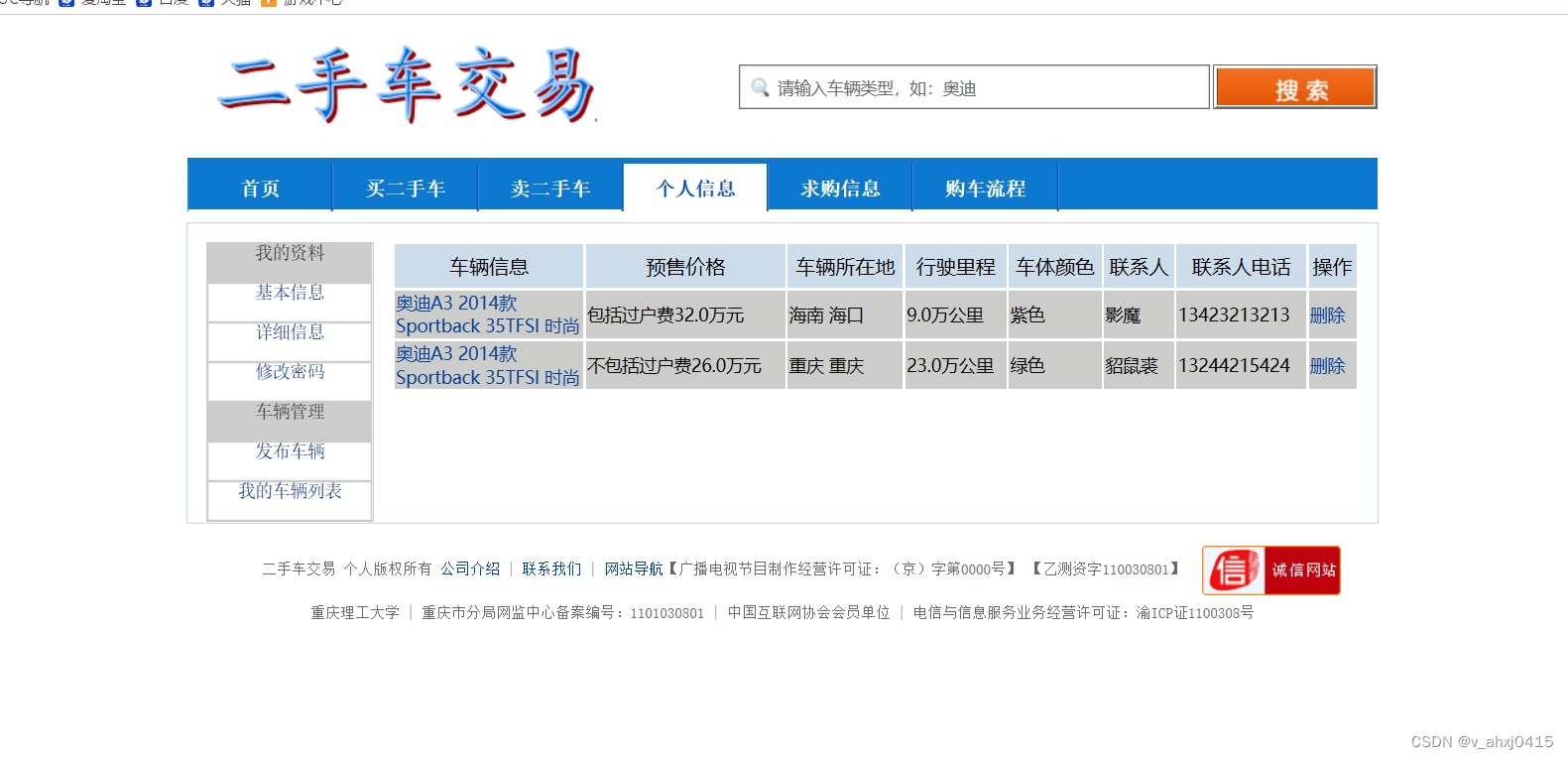Focus the vehicle type search field
The width and height of the screenshot is (1568, 759).
(x=974, y=87)
